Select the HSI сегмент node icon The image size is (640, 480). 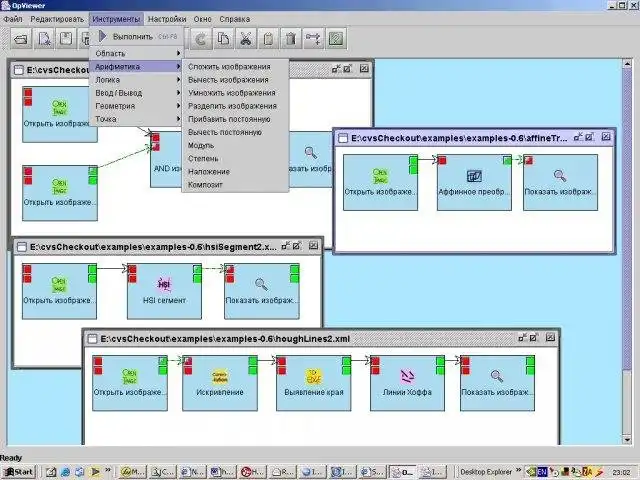pyautogui.click(x=164, y=284)
